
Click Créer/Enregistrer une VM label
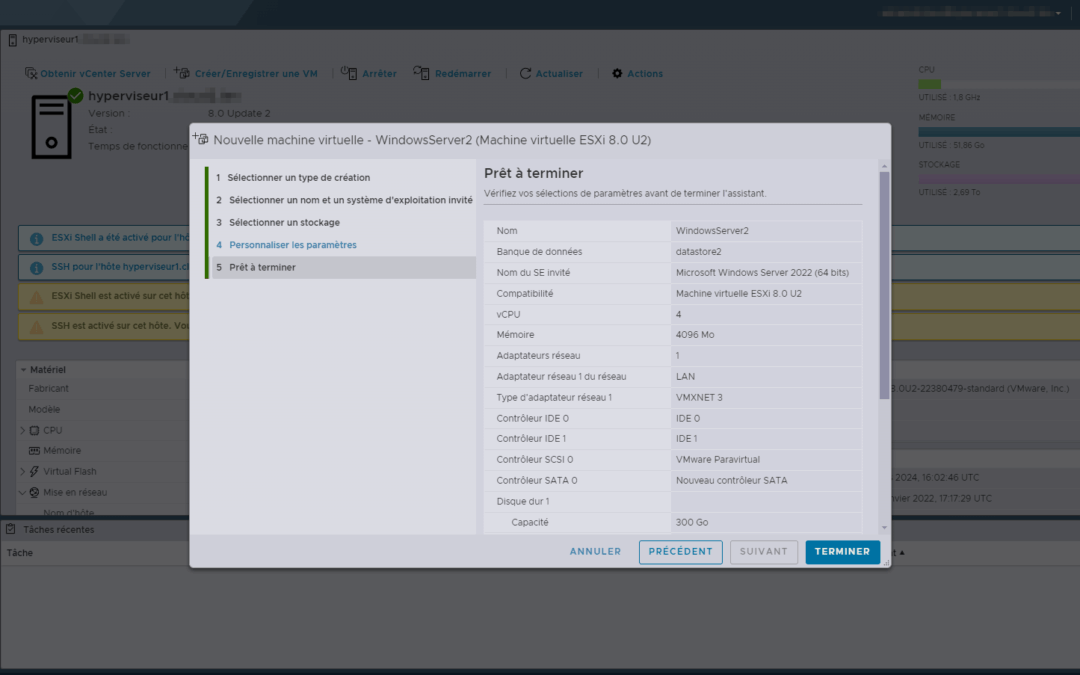pos(256,74)
